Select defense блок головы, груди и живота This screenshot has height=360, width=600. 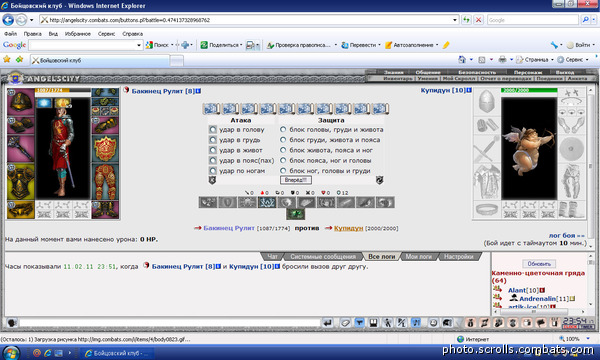(x=283, y=130)
